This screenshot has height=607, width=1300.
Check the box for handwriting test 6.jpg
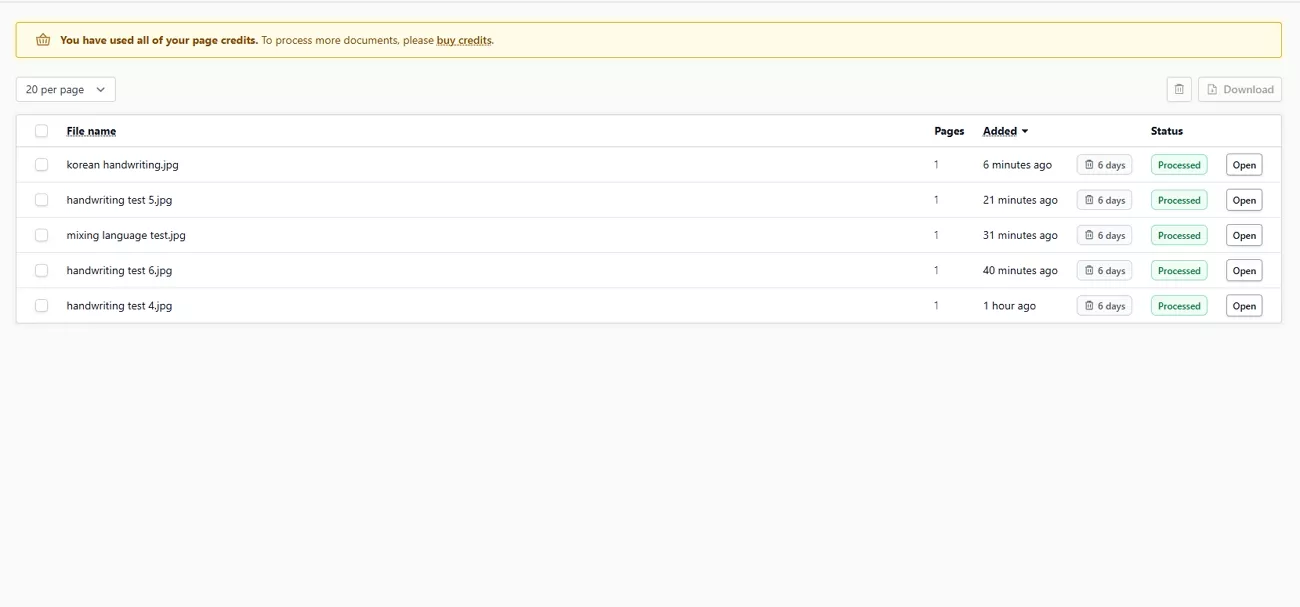pos(41,270)
